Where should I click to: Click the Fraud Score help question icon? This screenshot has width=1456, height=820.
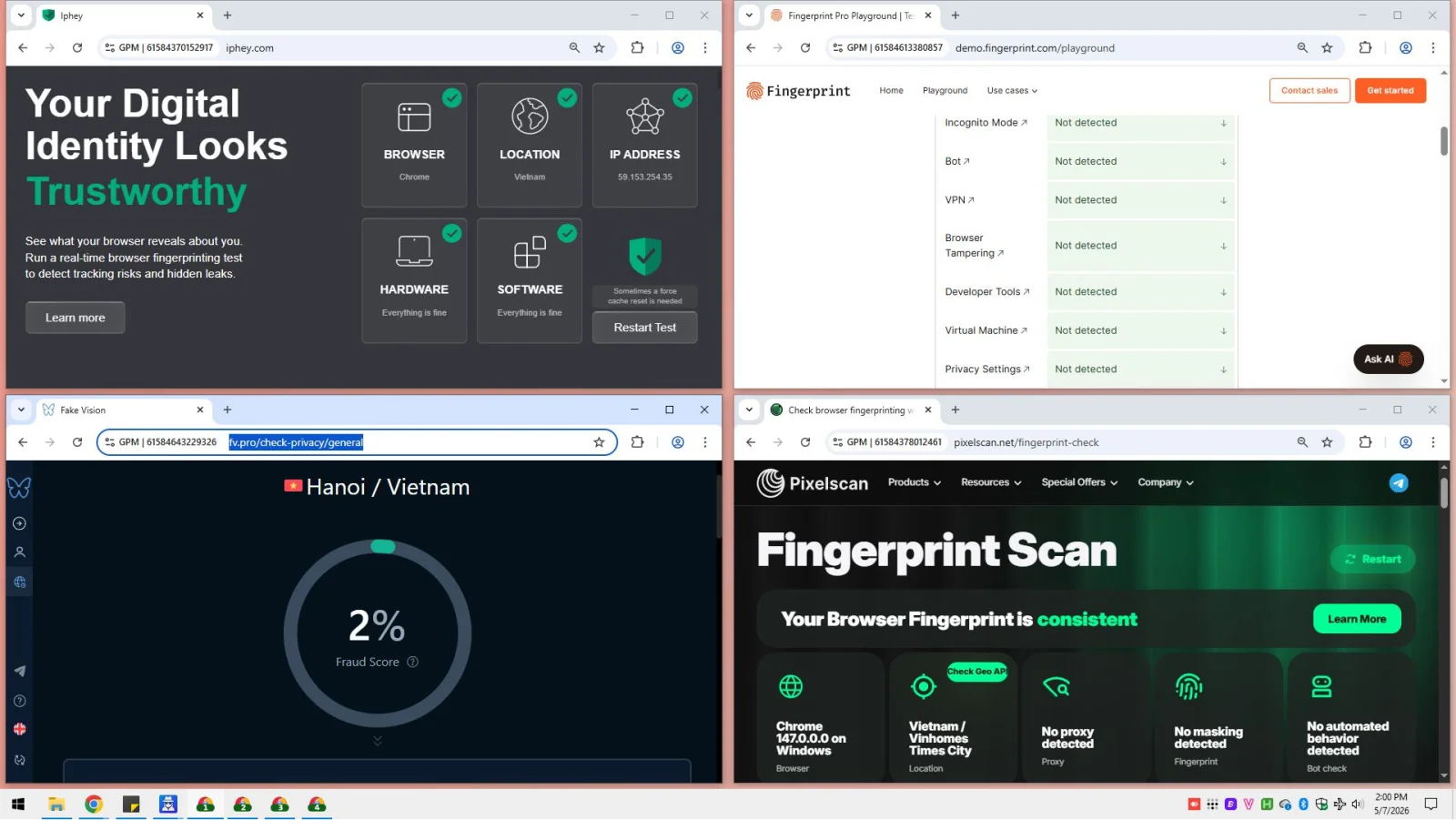pyautogui.click(x=412, y=663)
